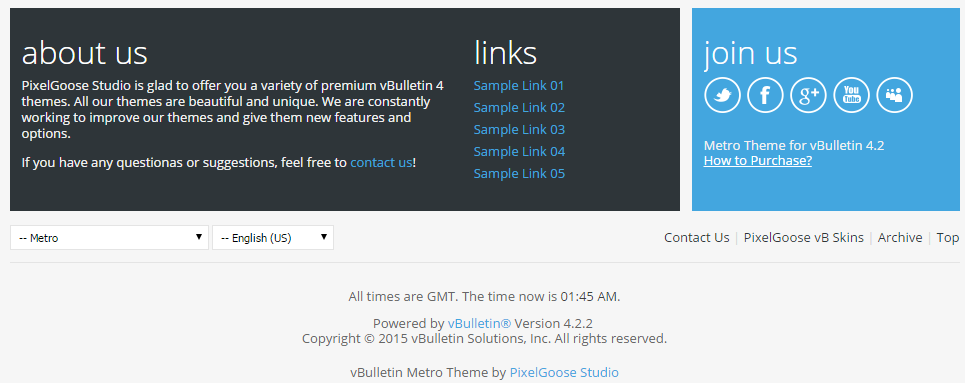965x383 pixels.
Task: Open the PixelGoose Studio credit link
Action: 564,373
